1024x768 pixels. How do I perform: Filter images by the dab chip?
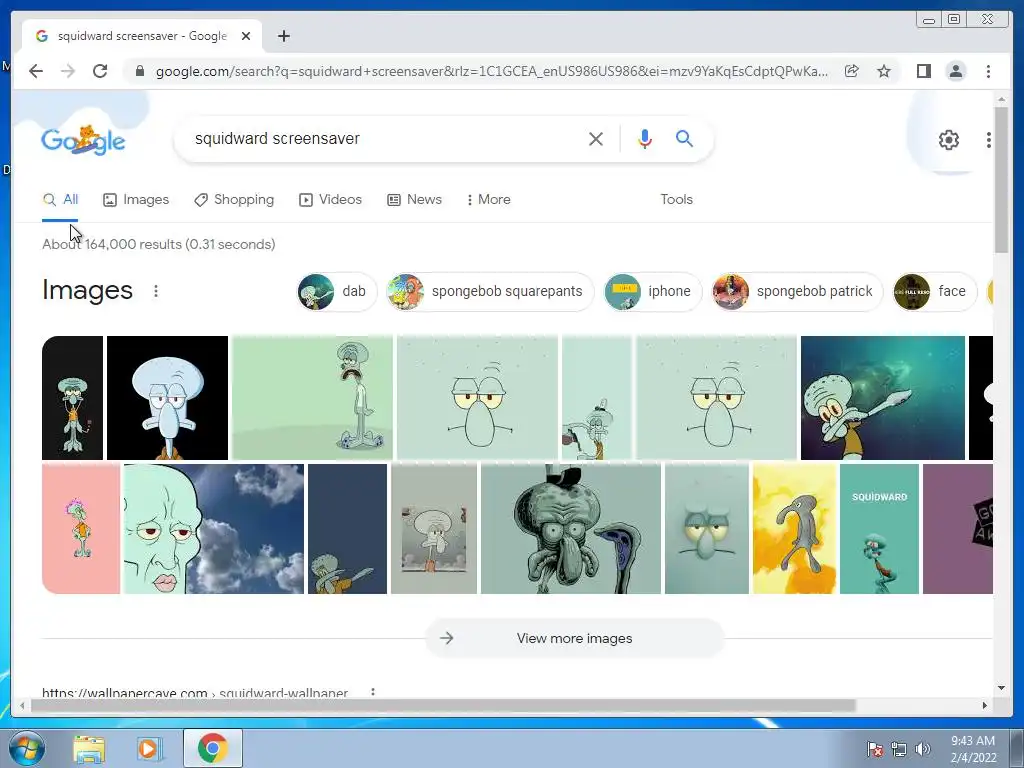click(x=336, y=291)
